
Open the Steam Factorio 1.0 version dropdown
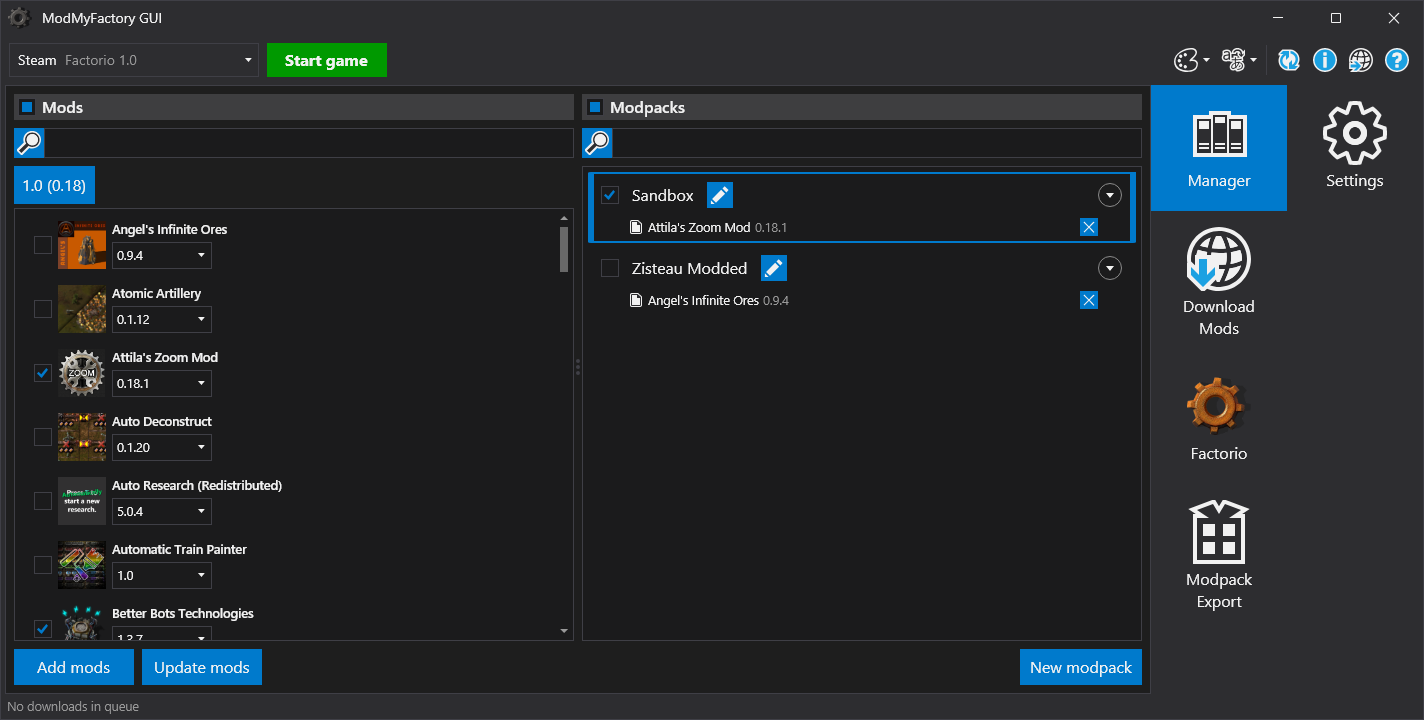tap(134, 60)
